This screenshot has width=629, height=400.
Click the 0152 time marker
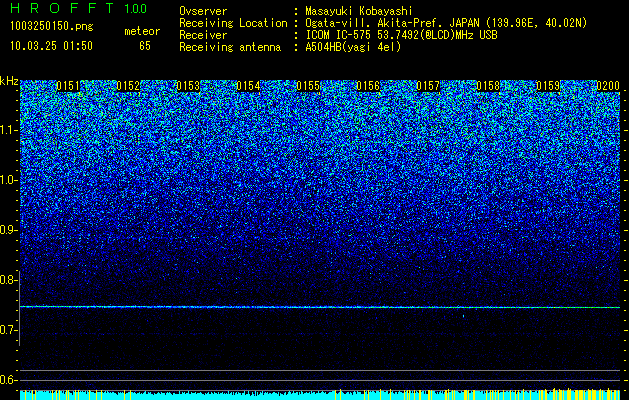128,86
